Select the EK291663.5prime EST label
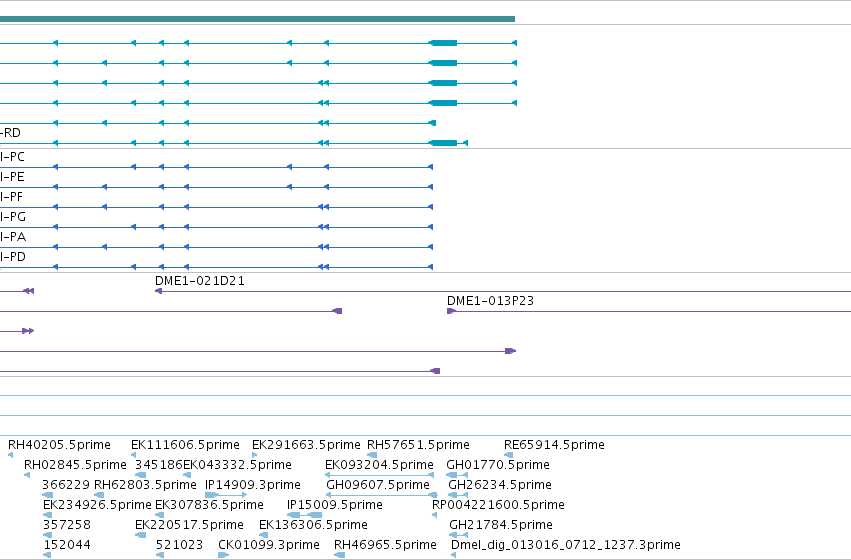This screenshot has height=560, width=851. click(306, 445)
